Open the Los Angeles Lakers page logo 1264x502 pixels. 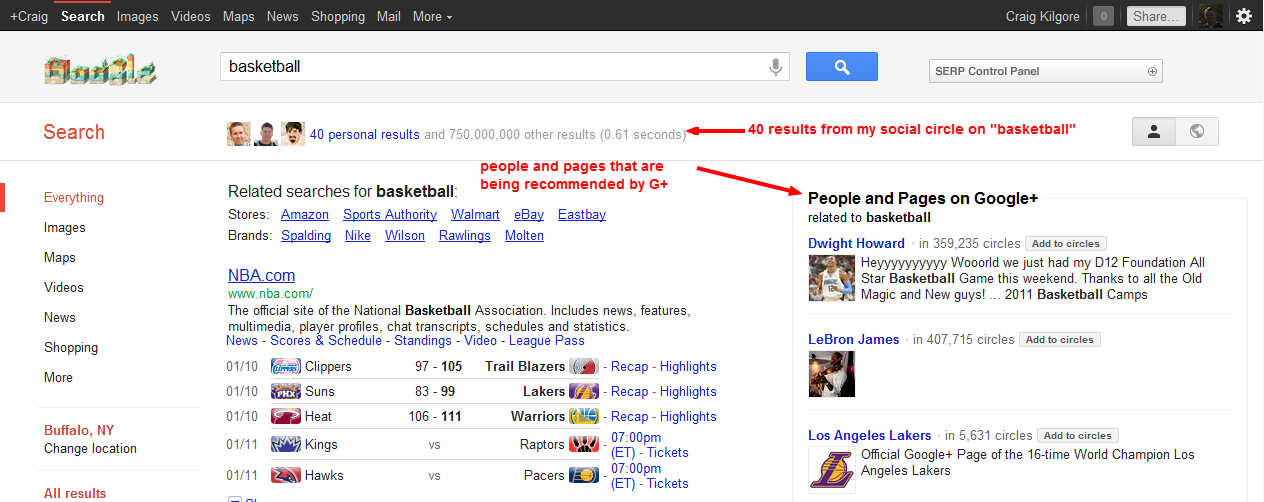pyautogui.click(x=832, y=470)
